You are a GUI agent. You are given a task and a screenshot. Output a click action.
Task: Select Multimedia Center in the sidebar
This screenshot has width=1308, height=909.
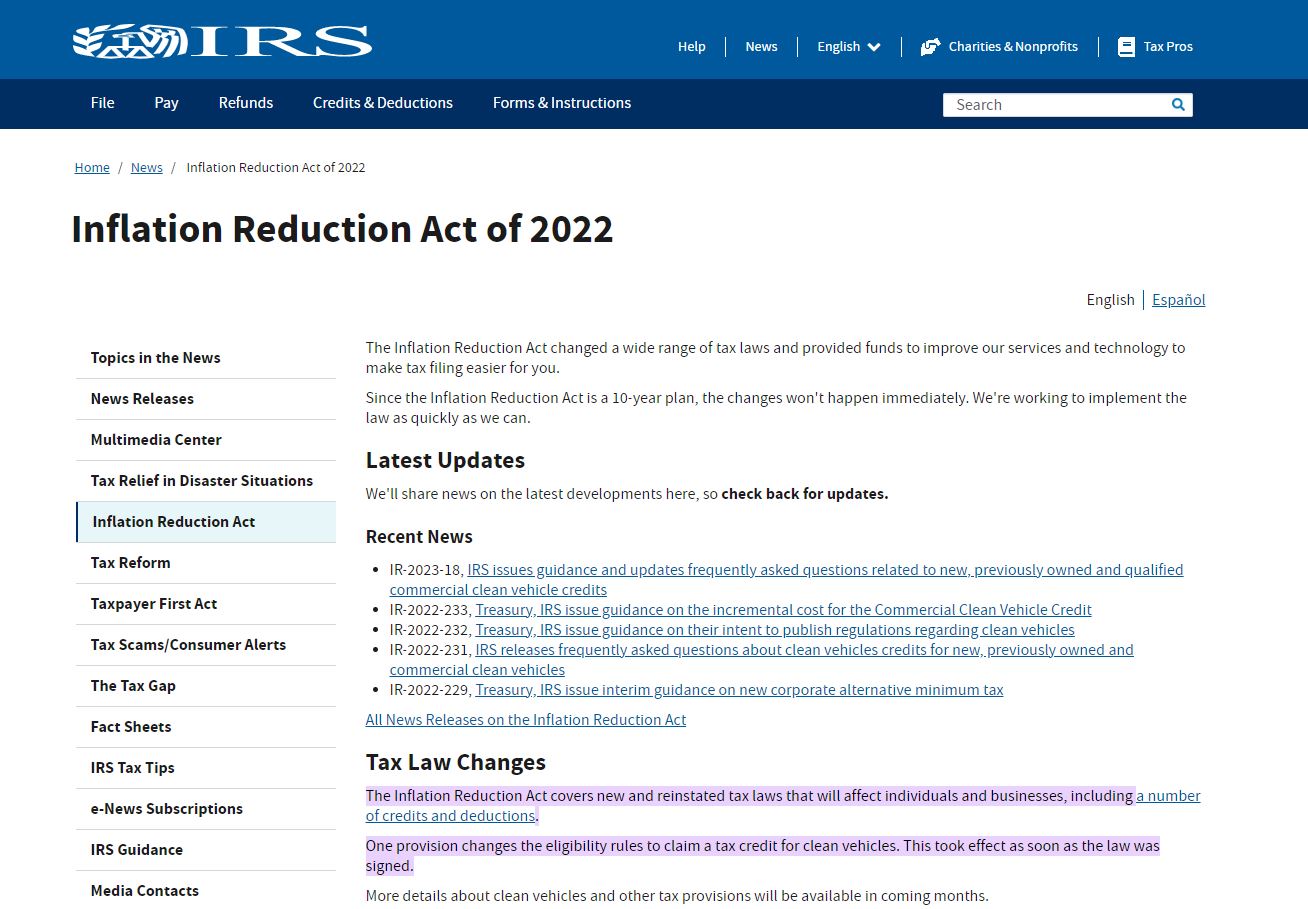pyautogui.click(x=206, y=440)
